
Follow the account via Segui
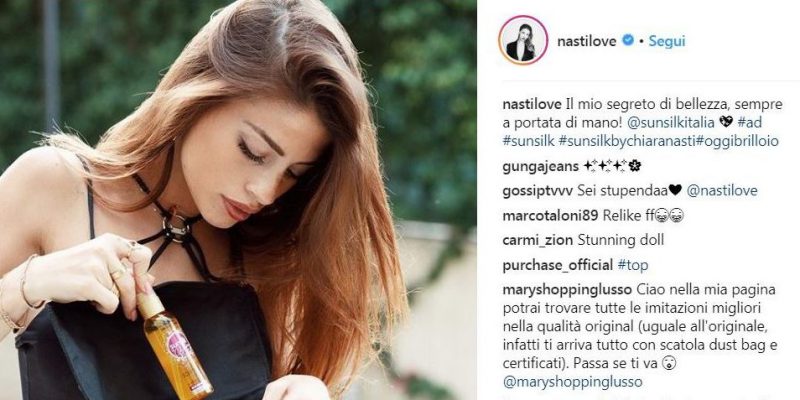(x=667, y=41)
